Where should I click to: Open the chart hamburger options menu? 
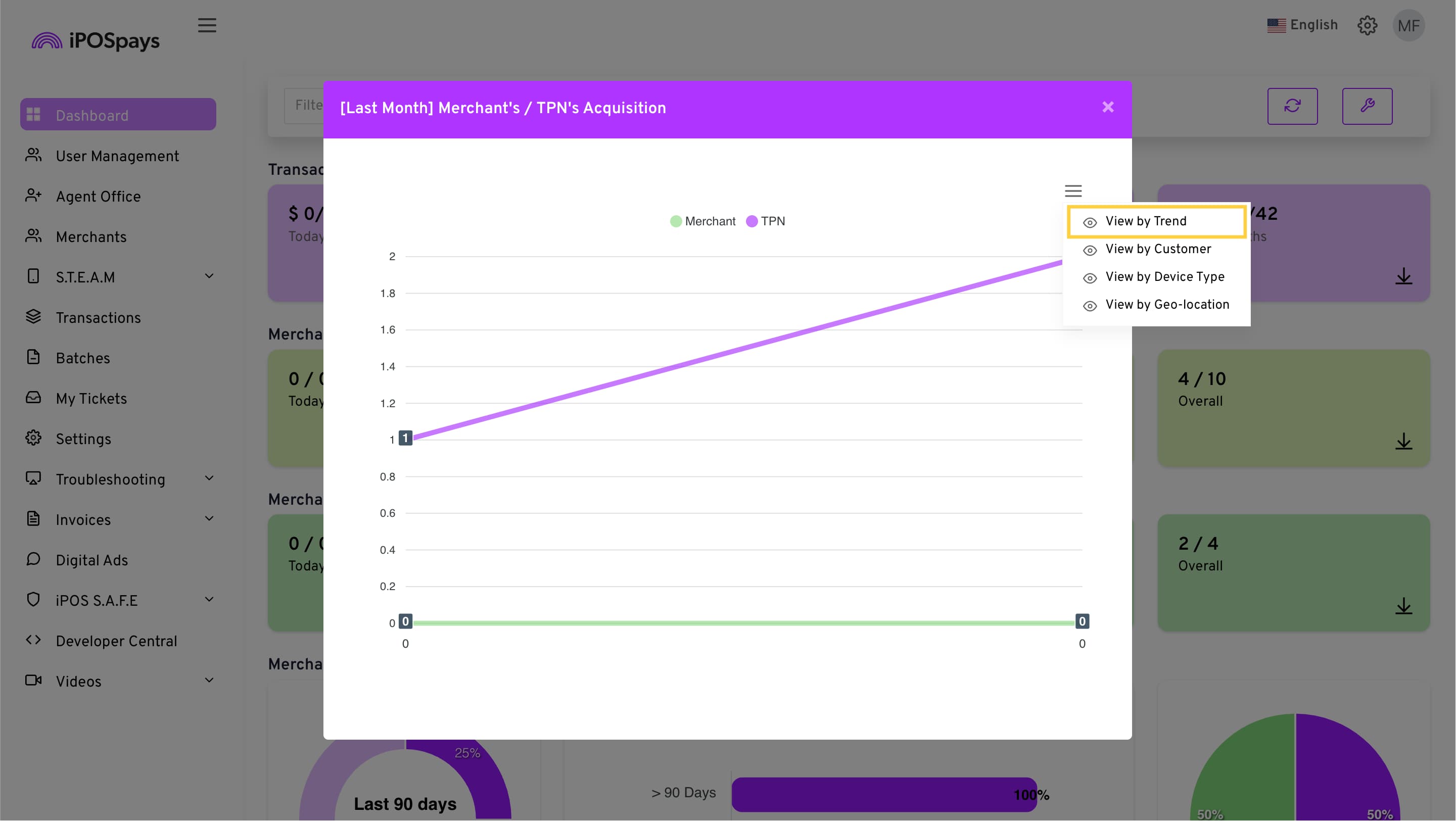pyautogui.click(x=1073, y=191)
